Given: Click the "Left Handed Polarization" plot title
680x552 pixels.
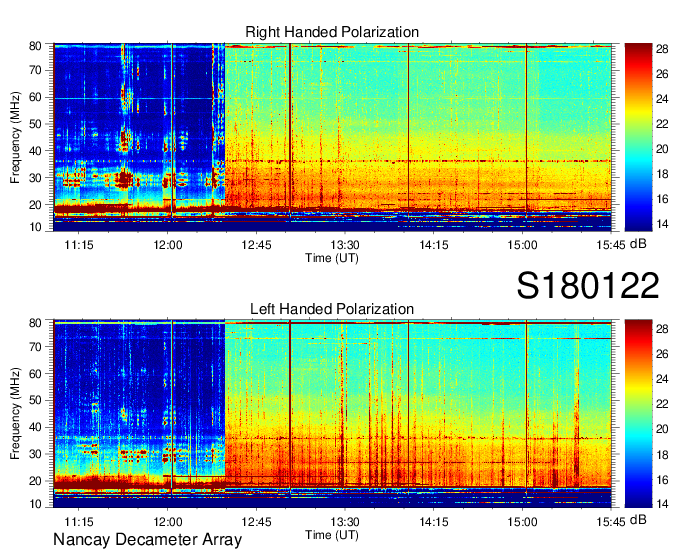Looking at the screenshot, I should pyautogui.click(x=332, y=309).
